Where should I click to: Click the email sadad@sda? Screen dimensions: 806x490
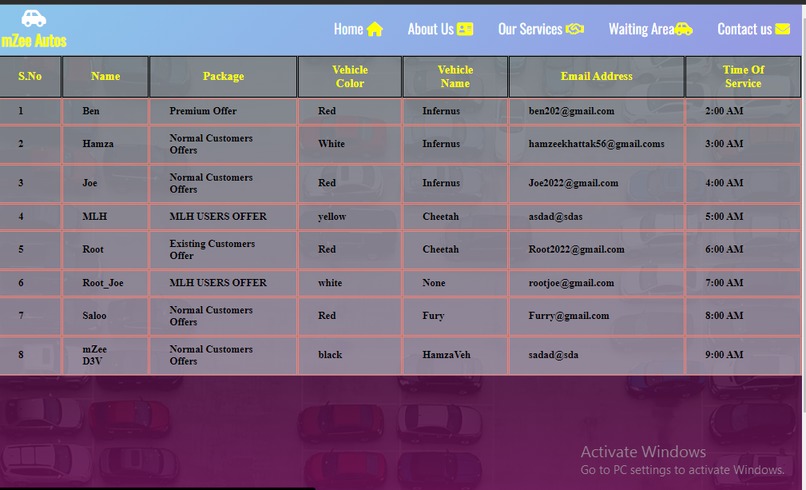[x=553, y=355]
